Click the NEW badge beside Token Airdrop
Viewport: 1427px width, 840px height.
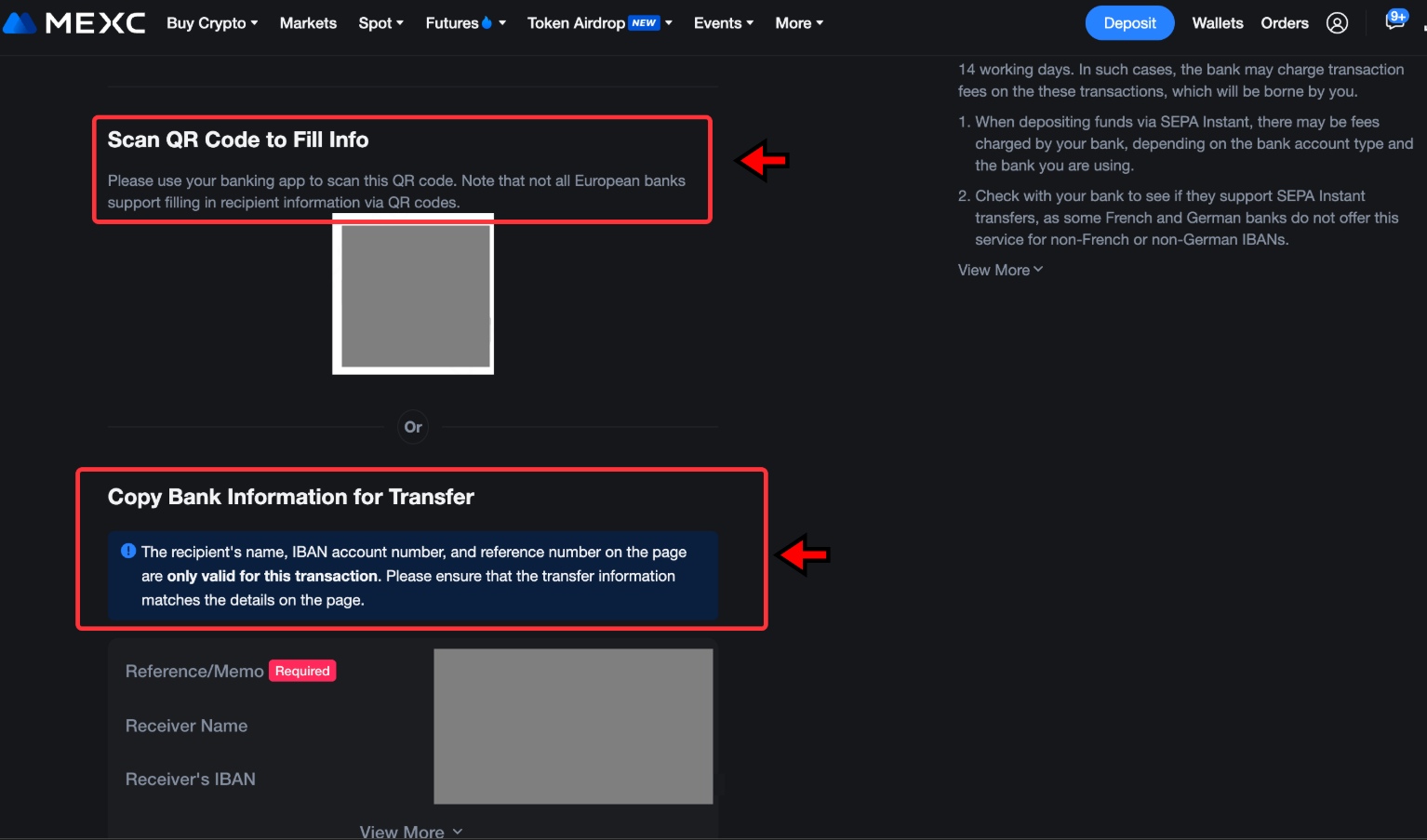(643, 21)
